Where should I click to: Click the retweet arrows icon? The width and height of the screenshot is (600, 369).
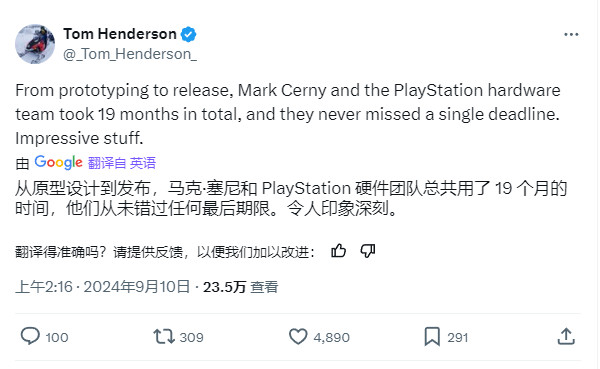pos(164,337)
